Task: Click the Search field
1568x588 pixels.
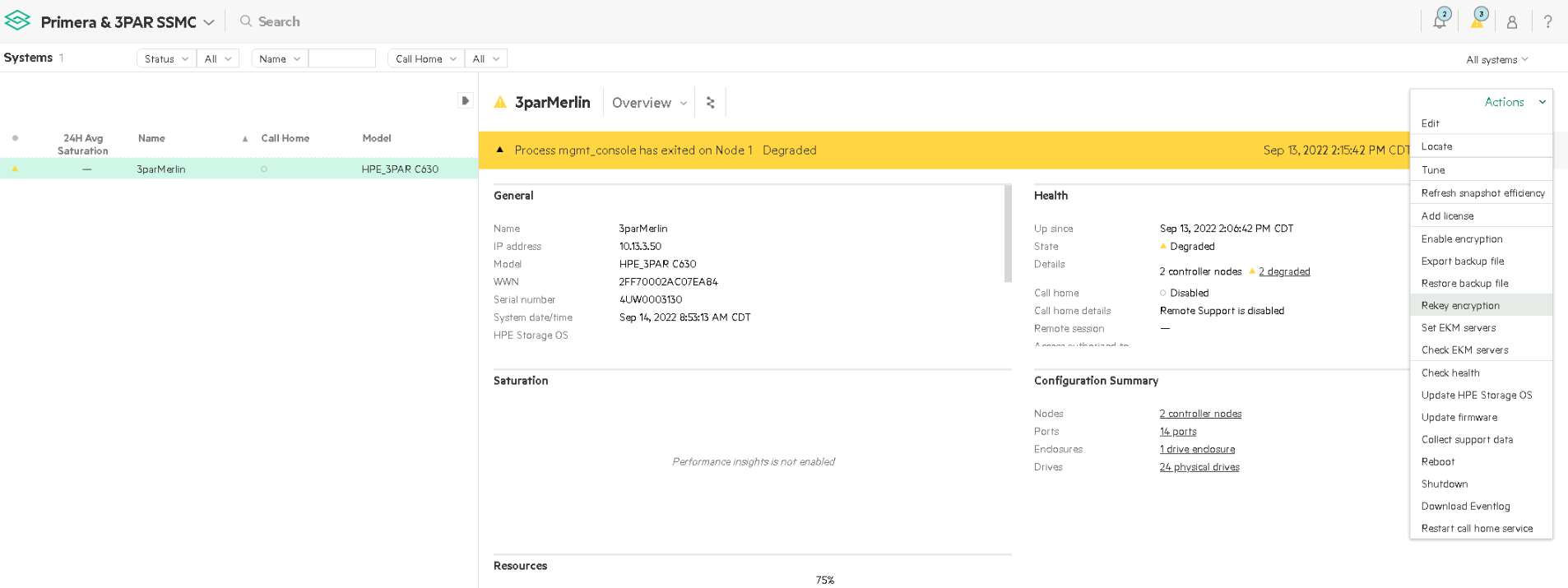Action: [x=279, y=21]
